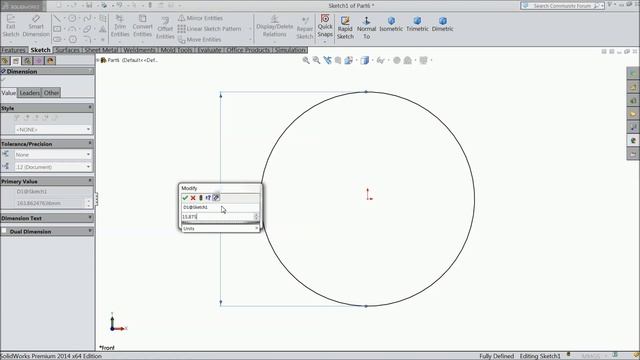Click Rebuild icon in Modify dialog

click(x=201, y=198)
